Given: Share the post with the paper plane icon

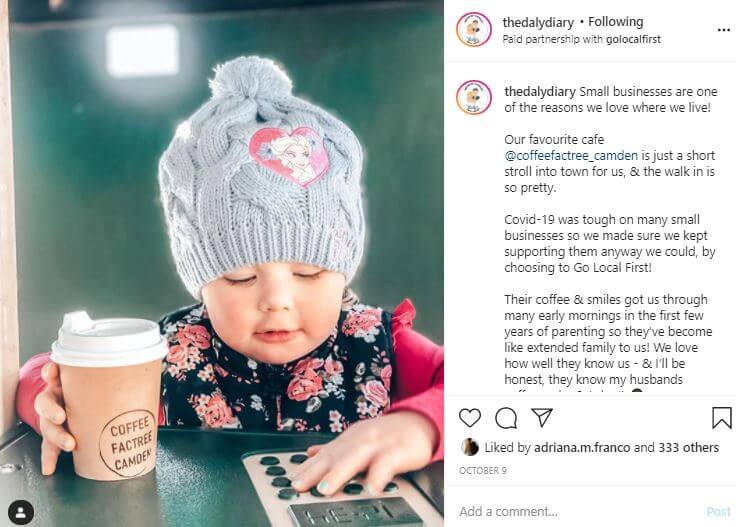Looking at the screenshot, I should coord(542,417).
